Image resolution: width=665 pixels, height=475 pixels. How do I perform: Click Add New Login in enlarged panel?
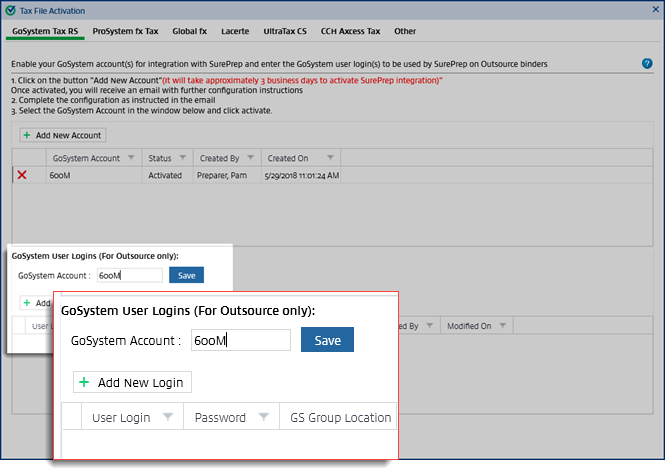pyautogui.click(x=132, y=382)
